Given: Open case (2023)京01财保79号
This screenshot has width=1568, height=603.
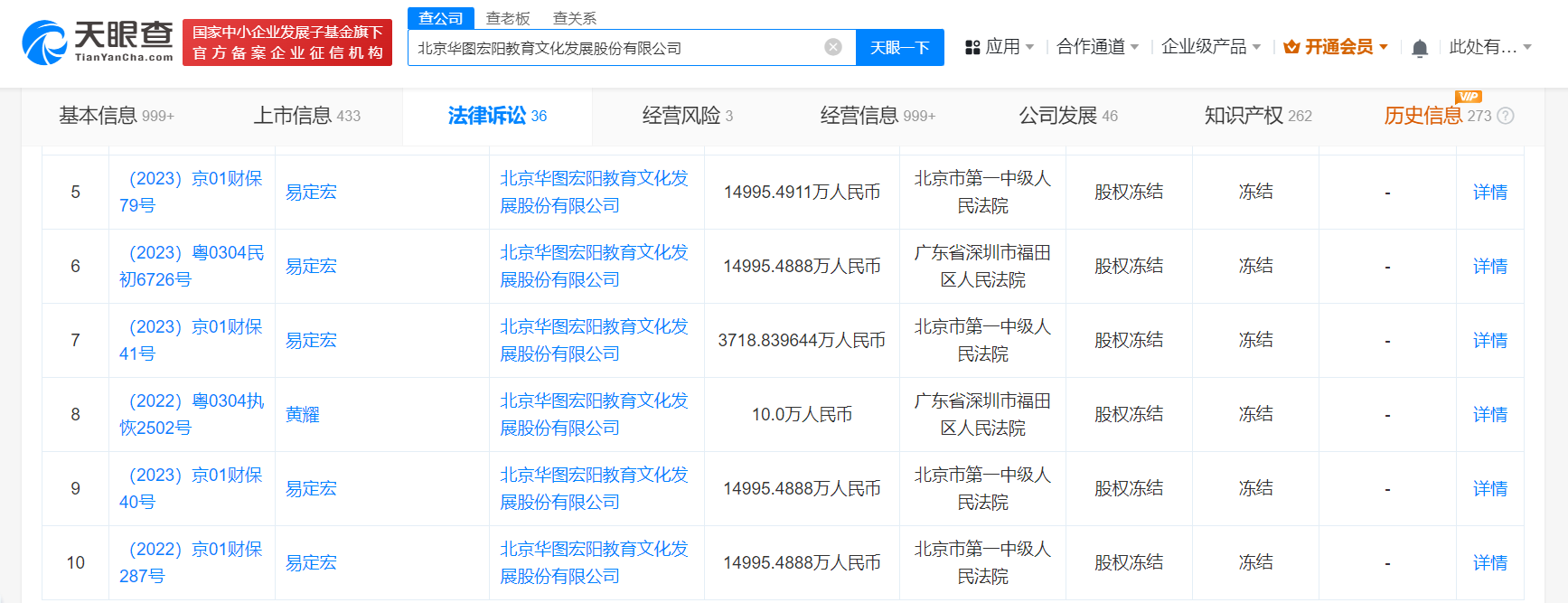Looking at the screenshot, I should 191,192.
